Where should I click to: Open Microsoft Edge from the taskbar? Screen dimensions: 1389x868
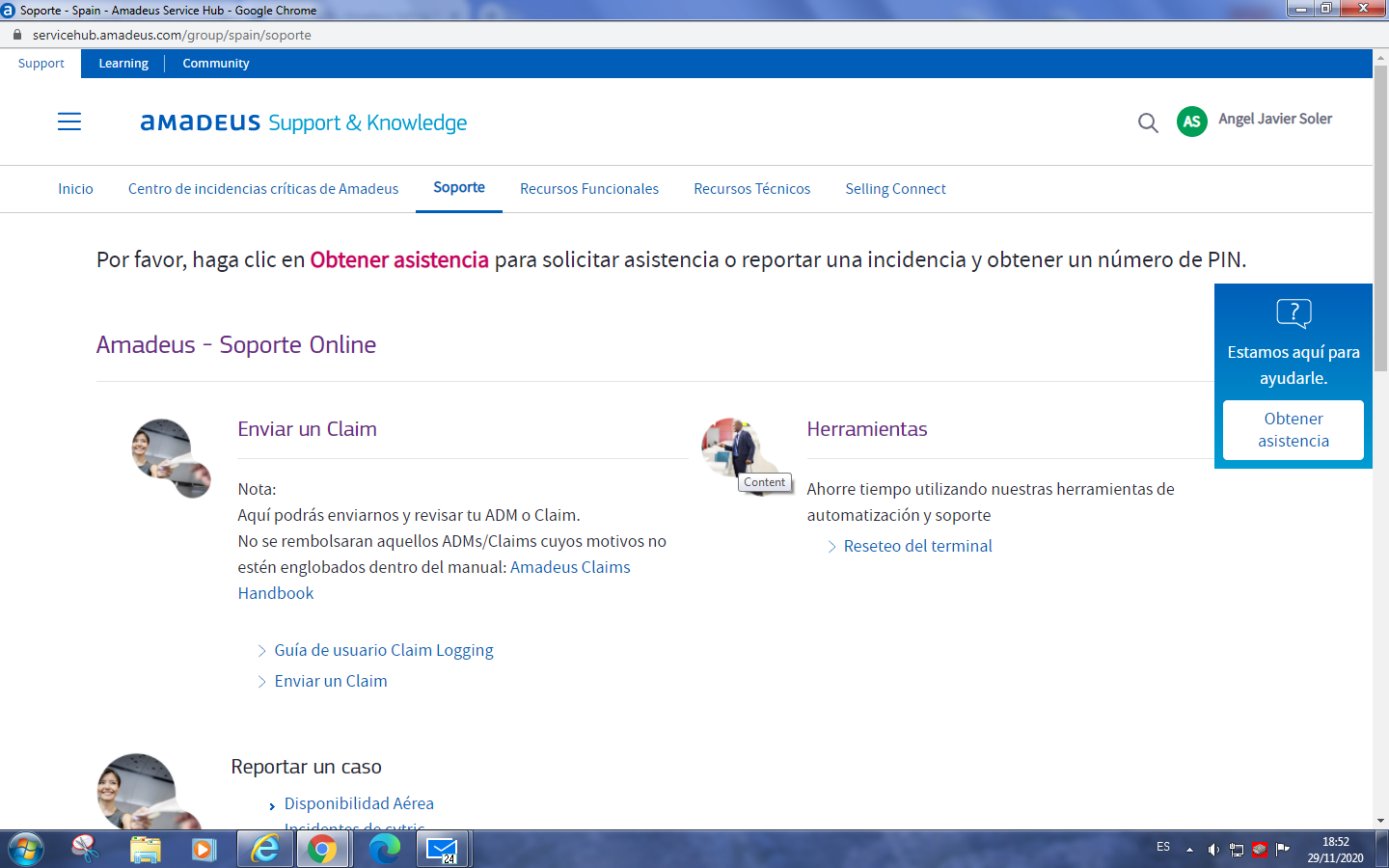pyautogui.click(x=384, y=850)
